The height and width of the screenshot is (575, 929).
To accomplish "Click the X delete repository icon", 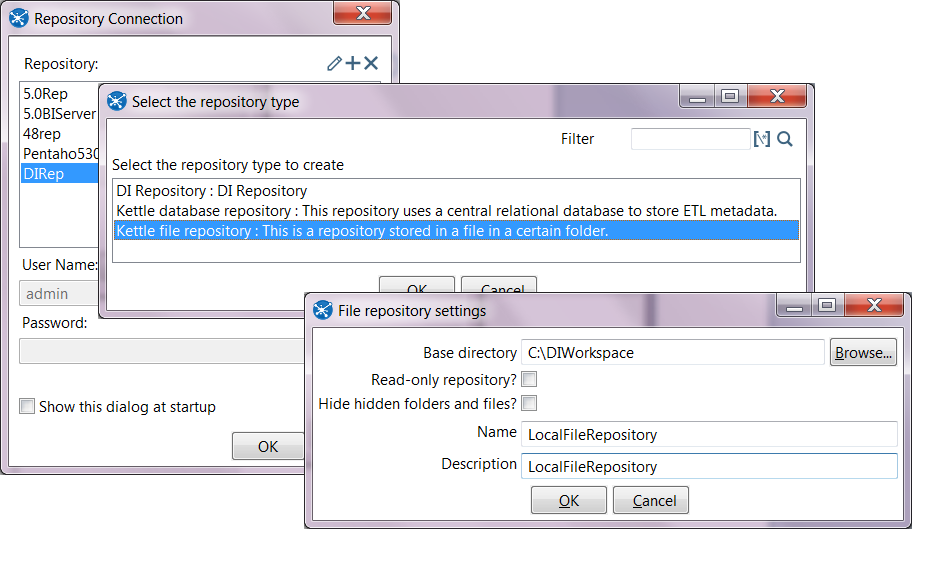I will [371, 63].
